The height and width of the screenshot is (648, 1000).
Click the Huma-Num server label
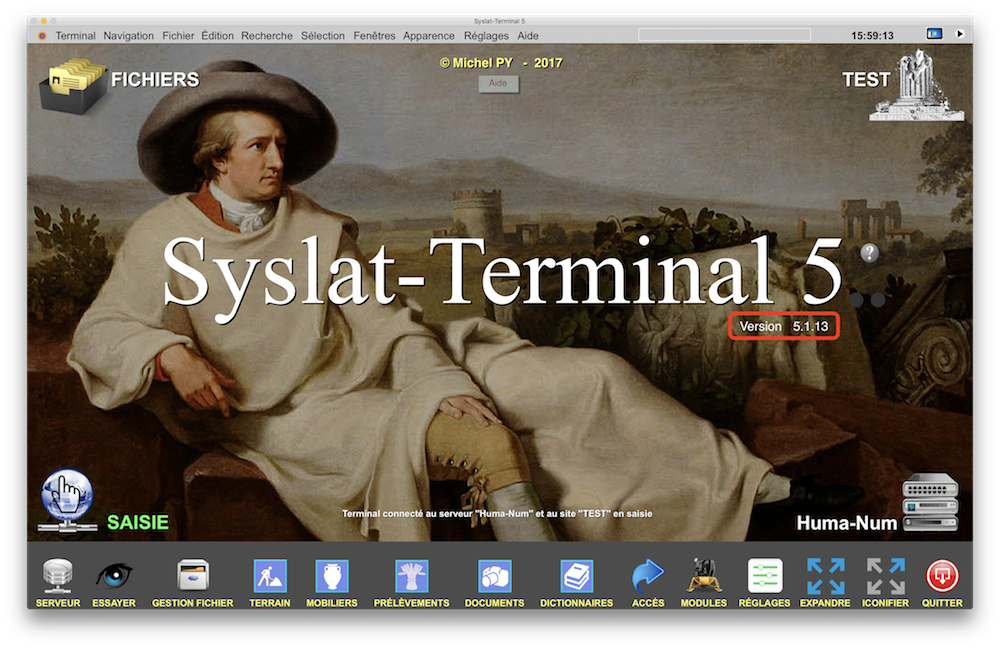point(846,523)
